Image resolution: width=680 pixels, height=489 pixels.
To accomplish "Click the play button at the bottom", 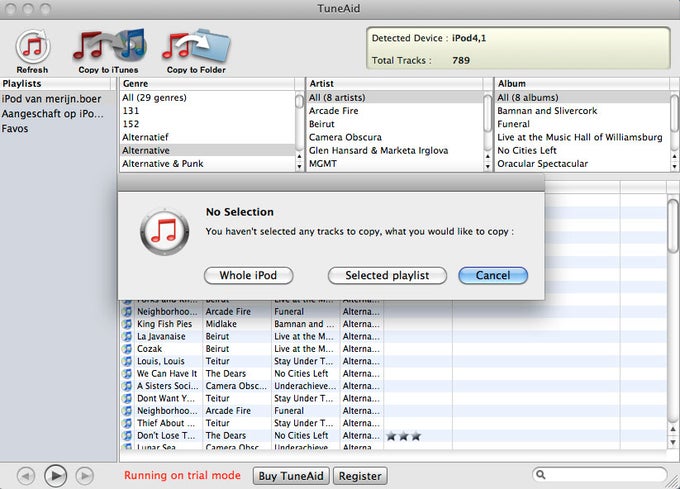I will click(56, 476).
